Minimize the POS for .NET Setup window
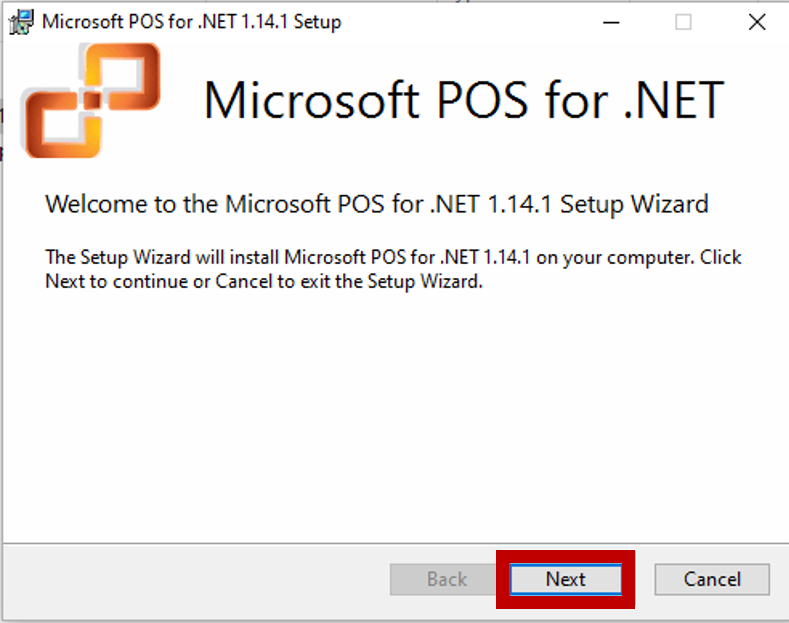This screenshot has height=623, width=789. tap(608, 22)
